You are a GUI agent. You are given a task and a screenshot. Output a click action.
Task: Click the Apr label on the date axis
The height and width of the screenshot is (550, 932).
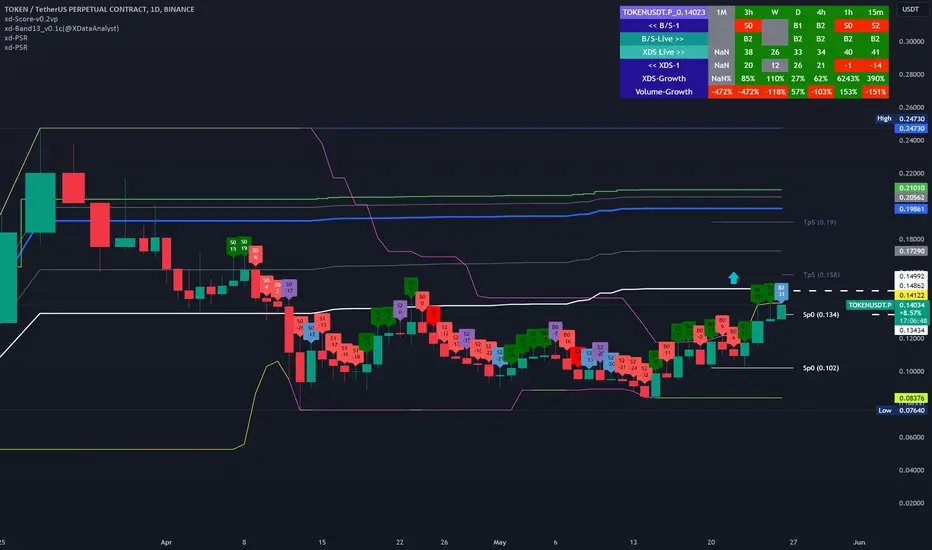166,542
